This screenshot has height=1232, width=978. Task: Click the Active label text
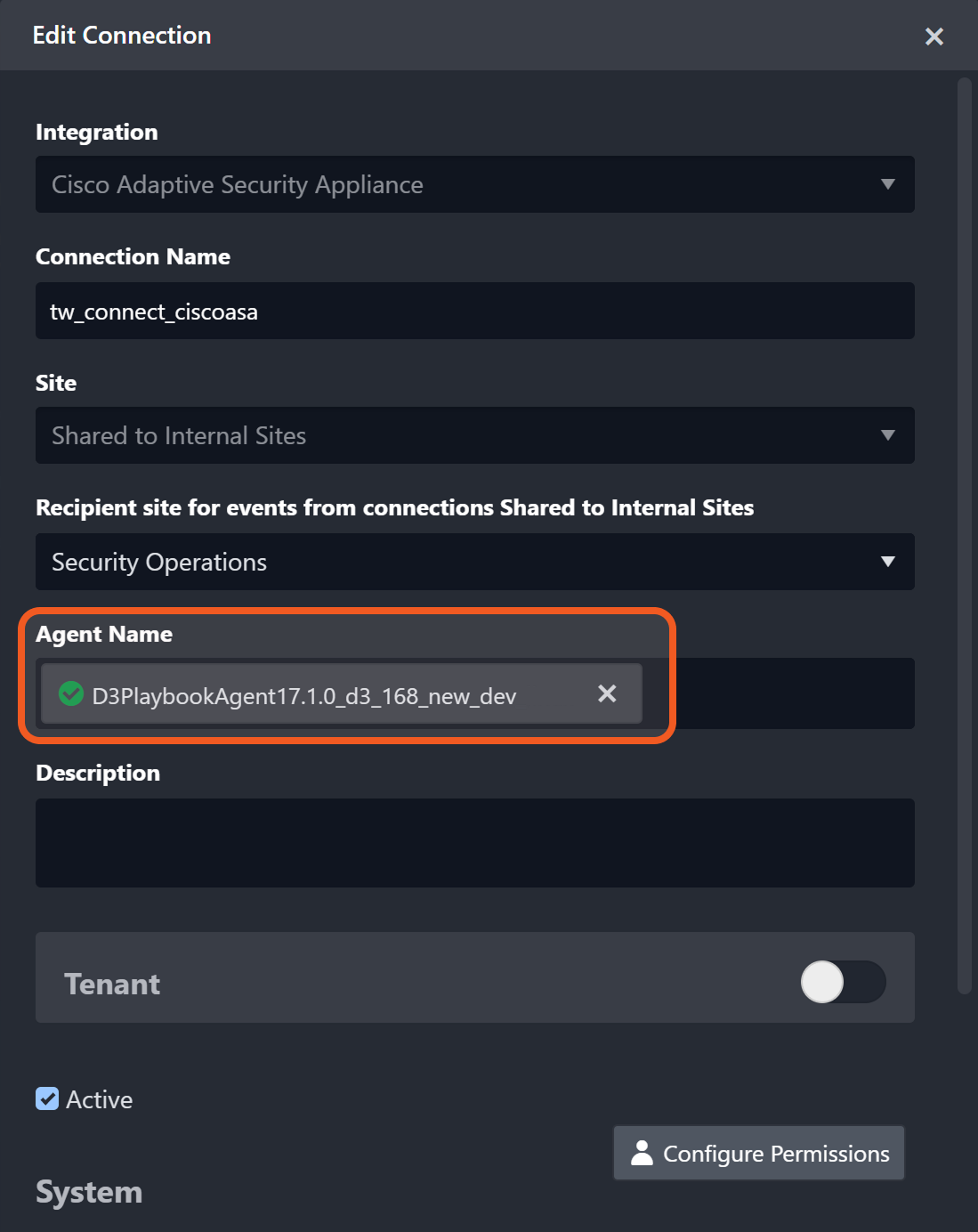[100, 1100]
